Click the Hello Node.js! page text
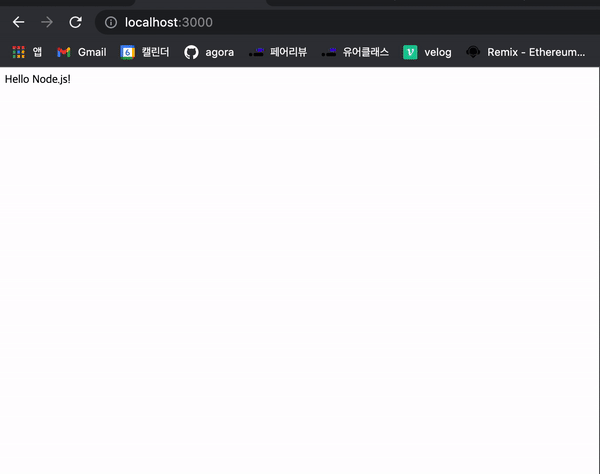600x474 pixels. (x=38, y=79)
